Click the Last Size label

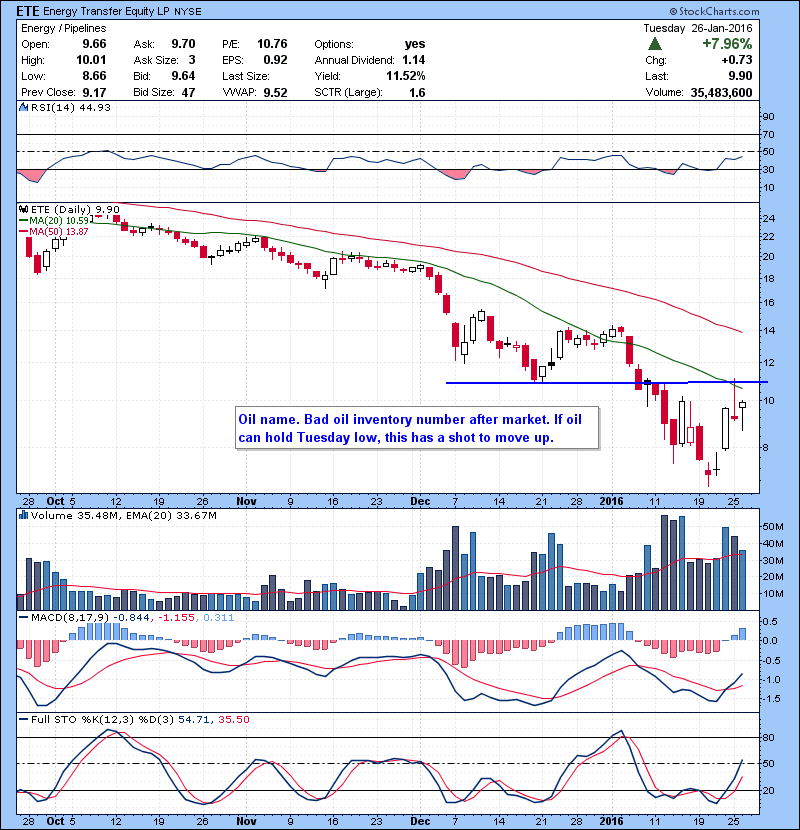point(246,76)
